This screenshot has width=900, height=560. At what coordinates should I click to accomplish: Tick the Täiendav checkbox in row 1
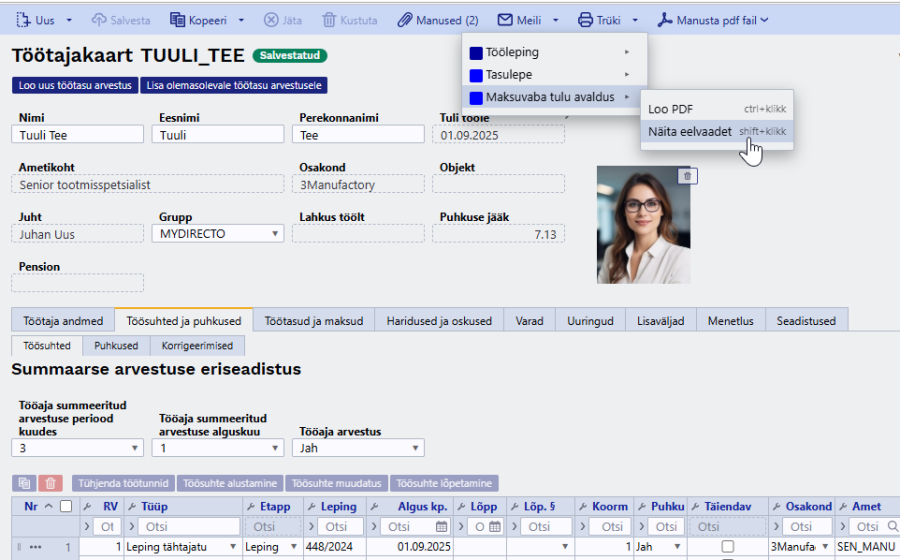click(727, 547)
